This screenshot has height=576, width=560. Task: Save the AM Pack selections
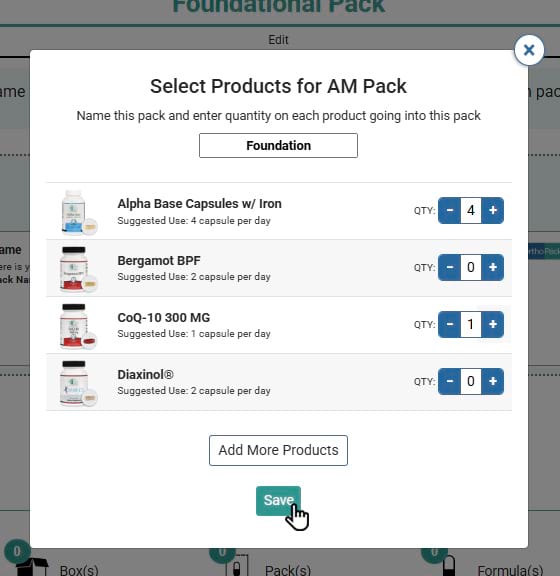[279, 501]
